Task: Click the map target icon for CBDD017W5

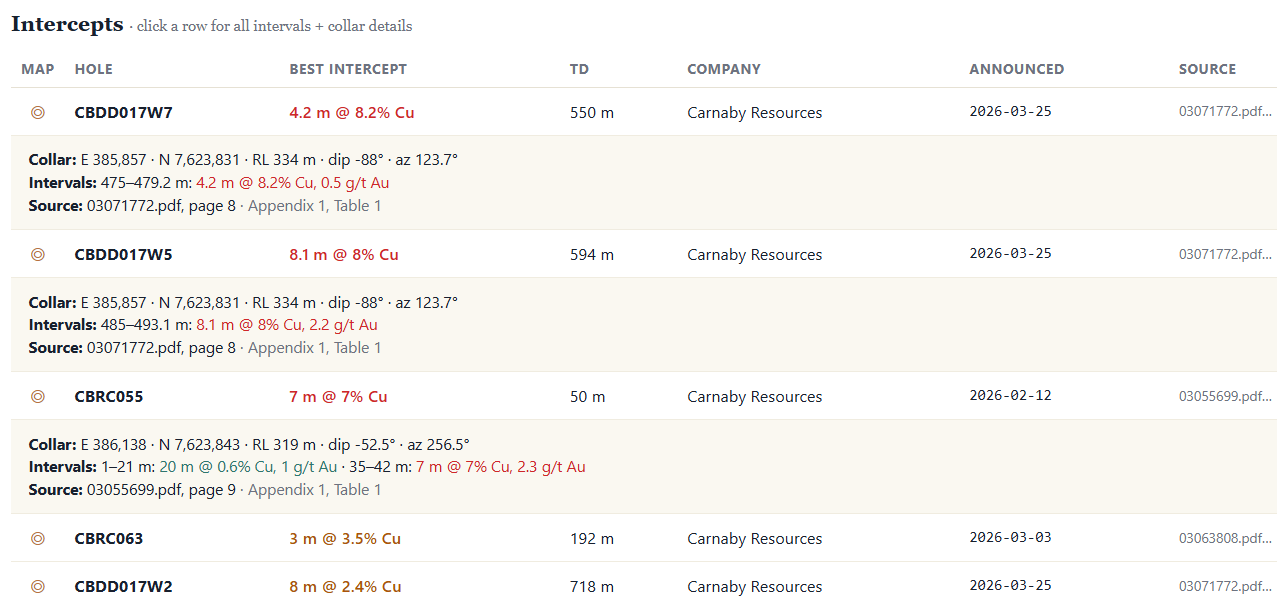Action: 38,255
